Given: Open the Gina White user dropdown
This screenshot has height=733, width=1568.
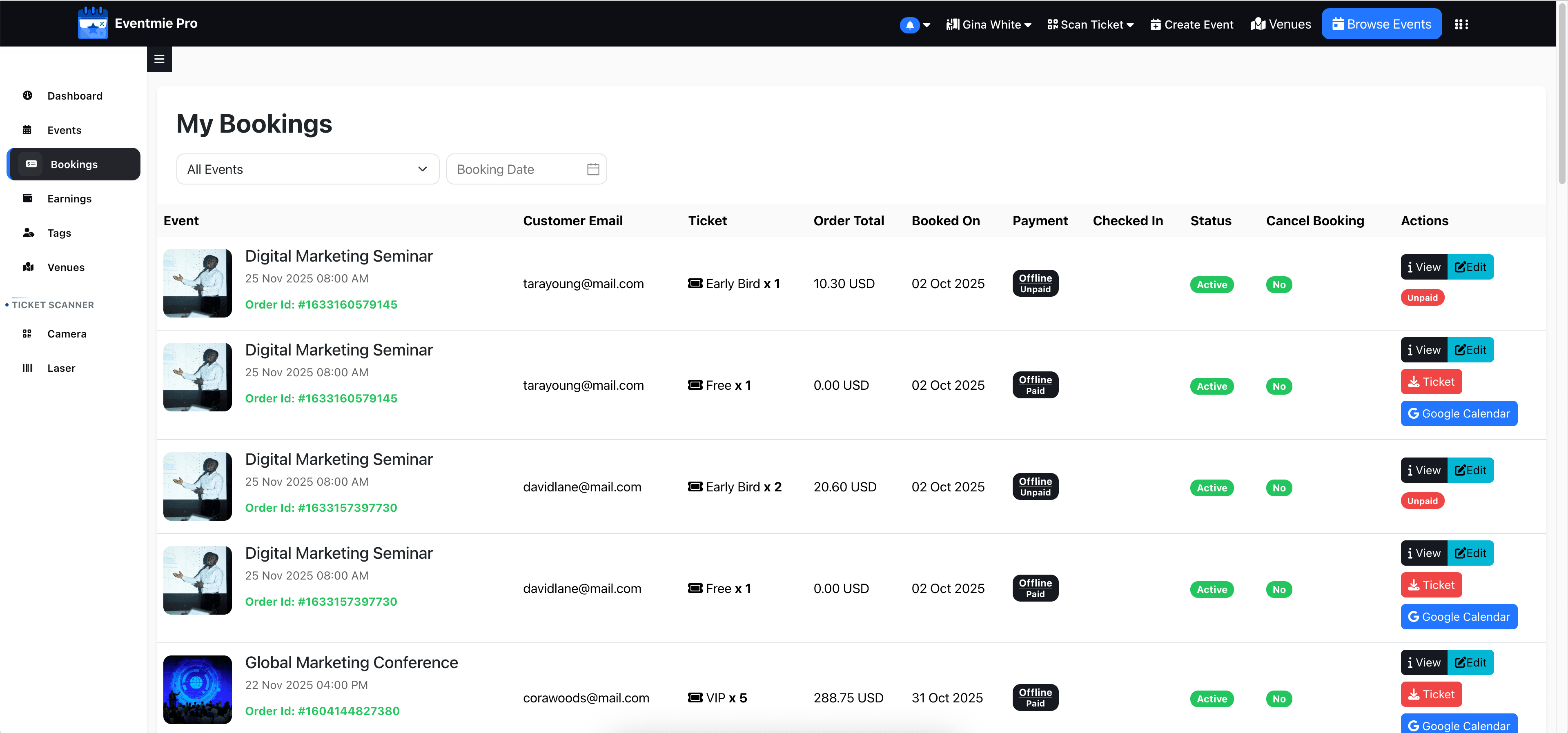Looking at the screenshot, I should pos(989,24).
